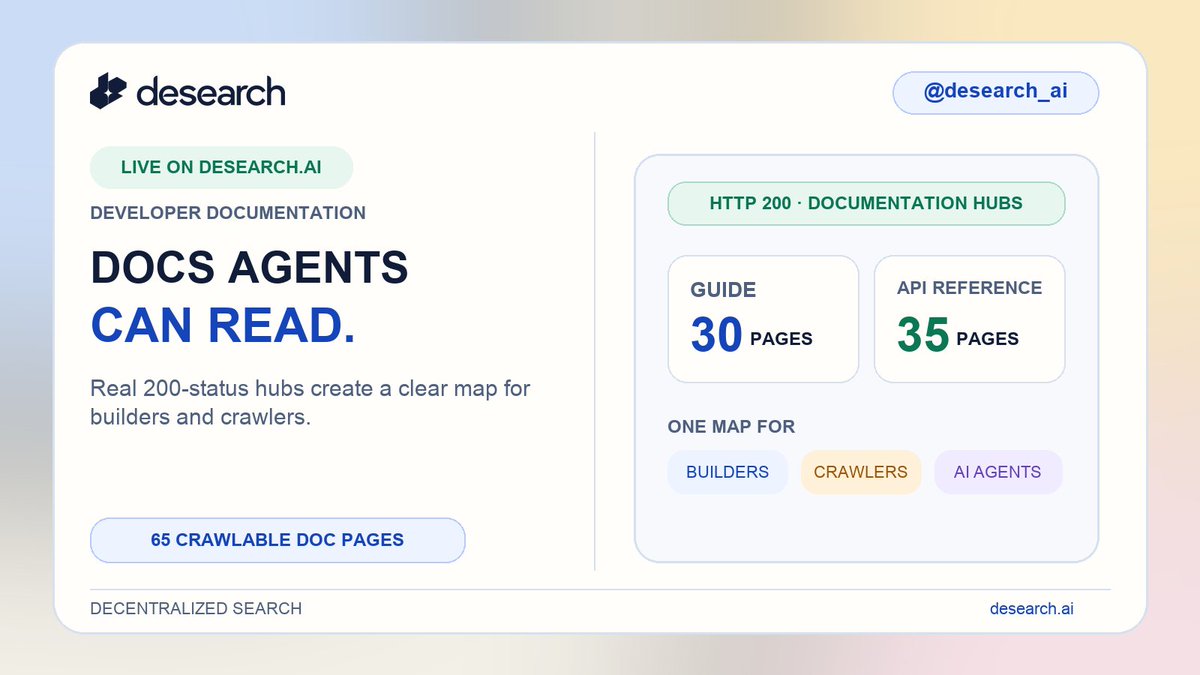Click the DECENTRALIZED SEARCH footer text
1200x675 pixels.
tap(196, 608)
